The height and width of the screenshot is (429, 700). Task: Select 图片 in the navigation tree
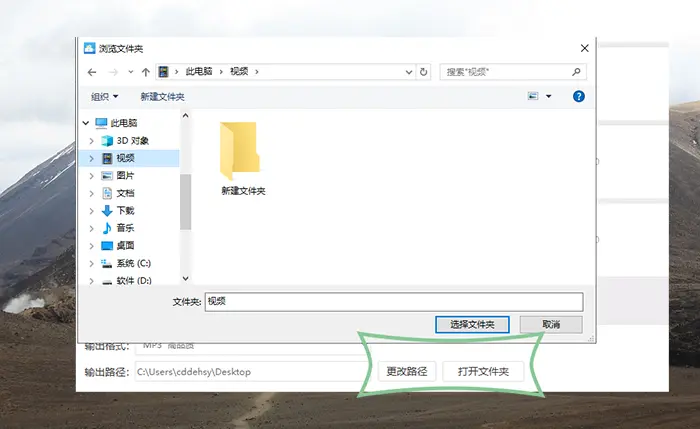coord(125,175)
